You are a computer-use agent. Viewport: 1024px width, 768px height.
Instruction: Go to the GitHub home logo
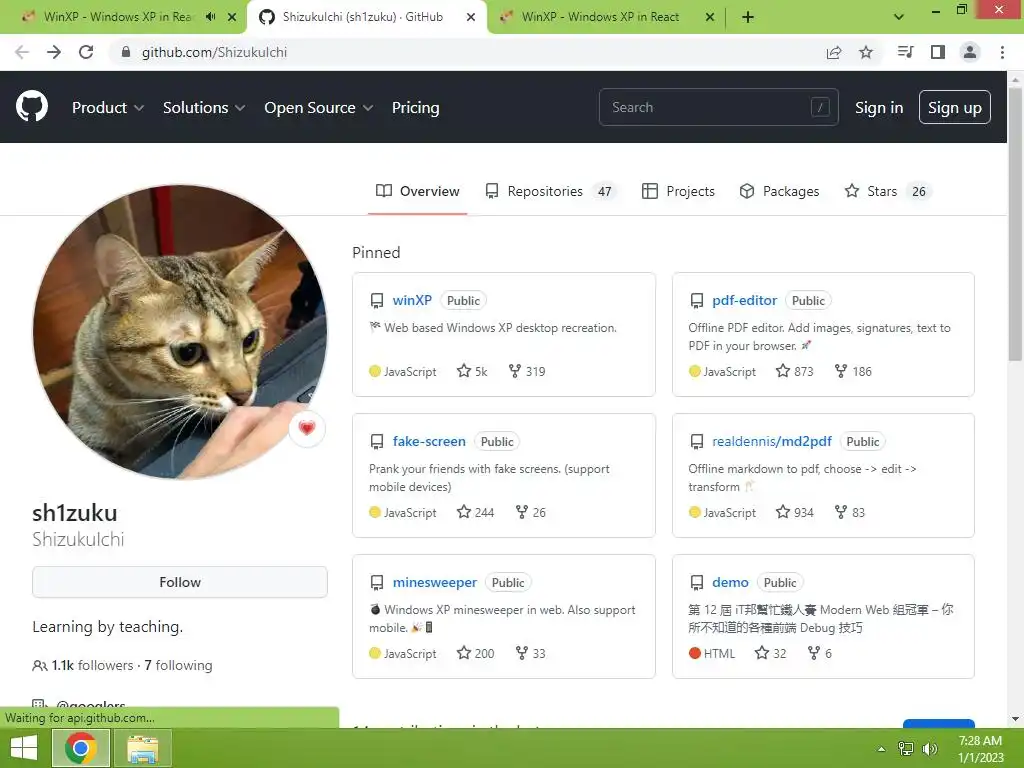pos(31,106)
